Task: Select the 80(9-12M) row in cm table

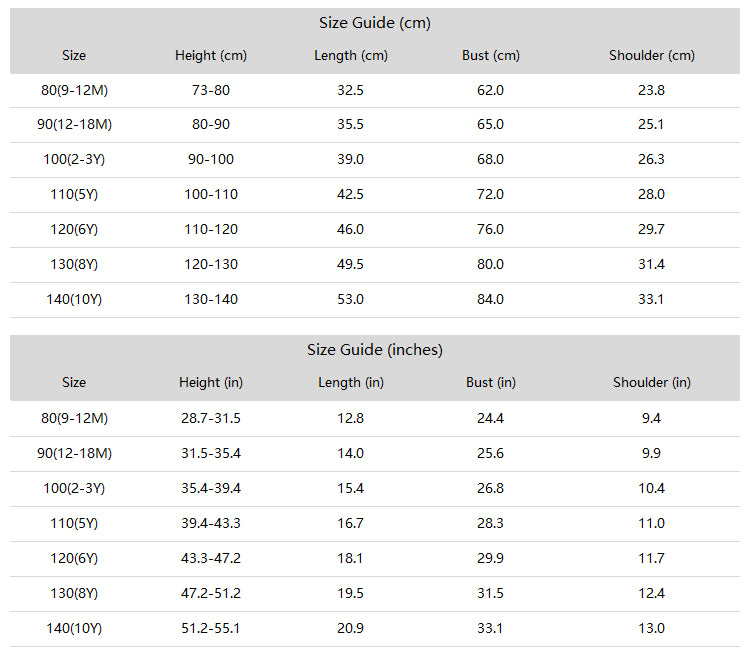Action: 375,91
